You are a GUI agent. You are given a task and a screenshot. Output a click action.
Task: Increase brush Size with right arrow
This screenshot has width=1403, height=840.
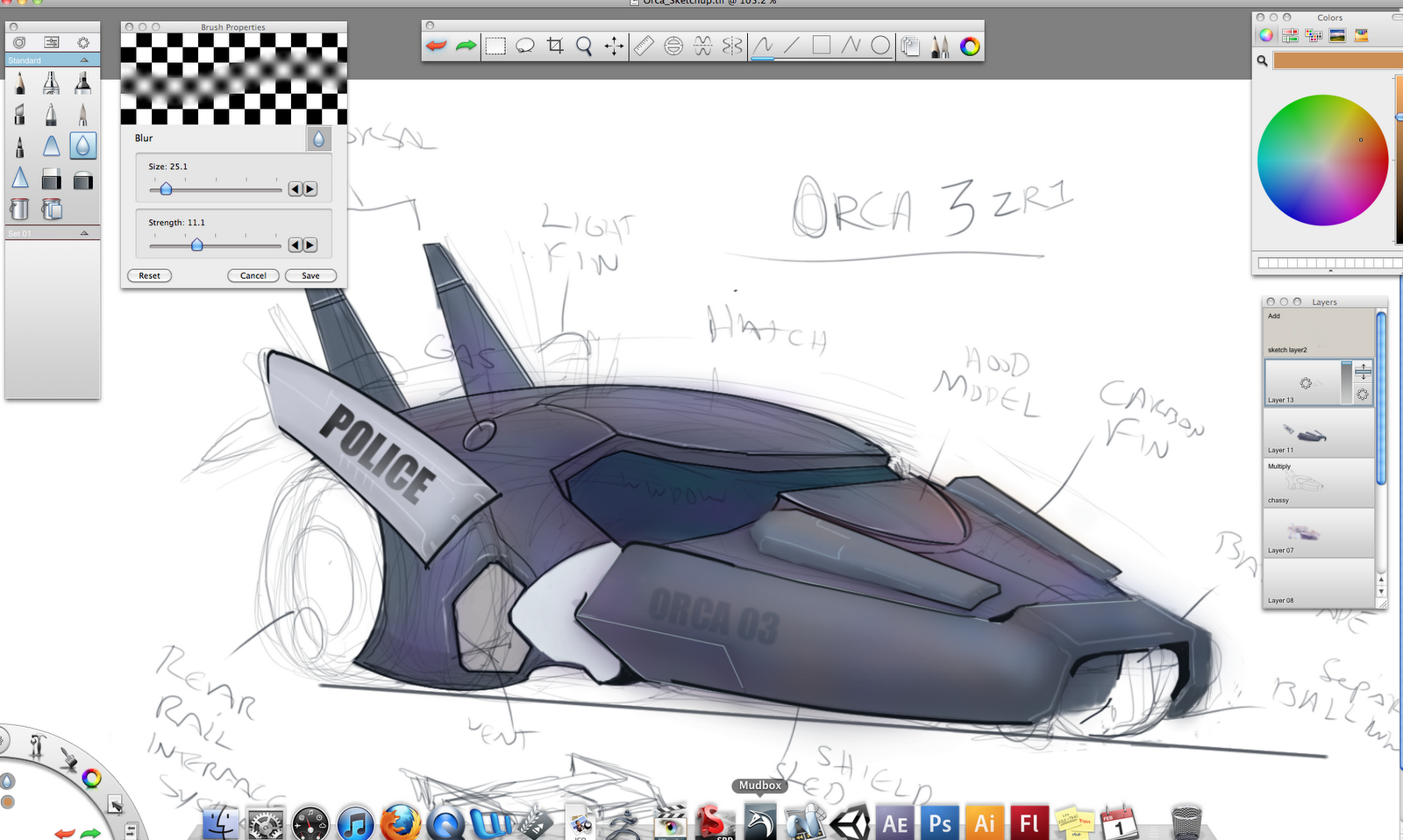click(310, 189)
